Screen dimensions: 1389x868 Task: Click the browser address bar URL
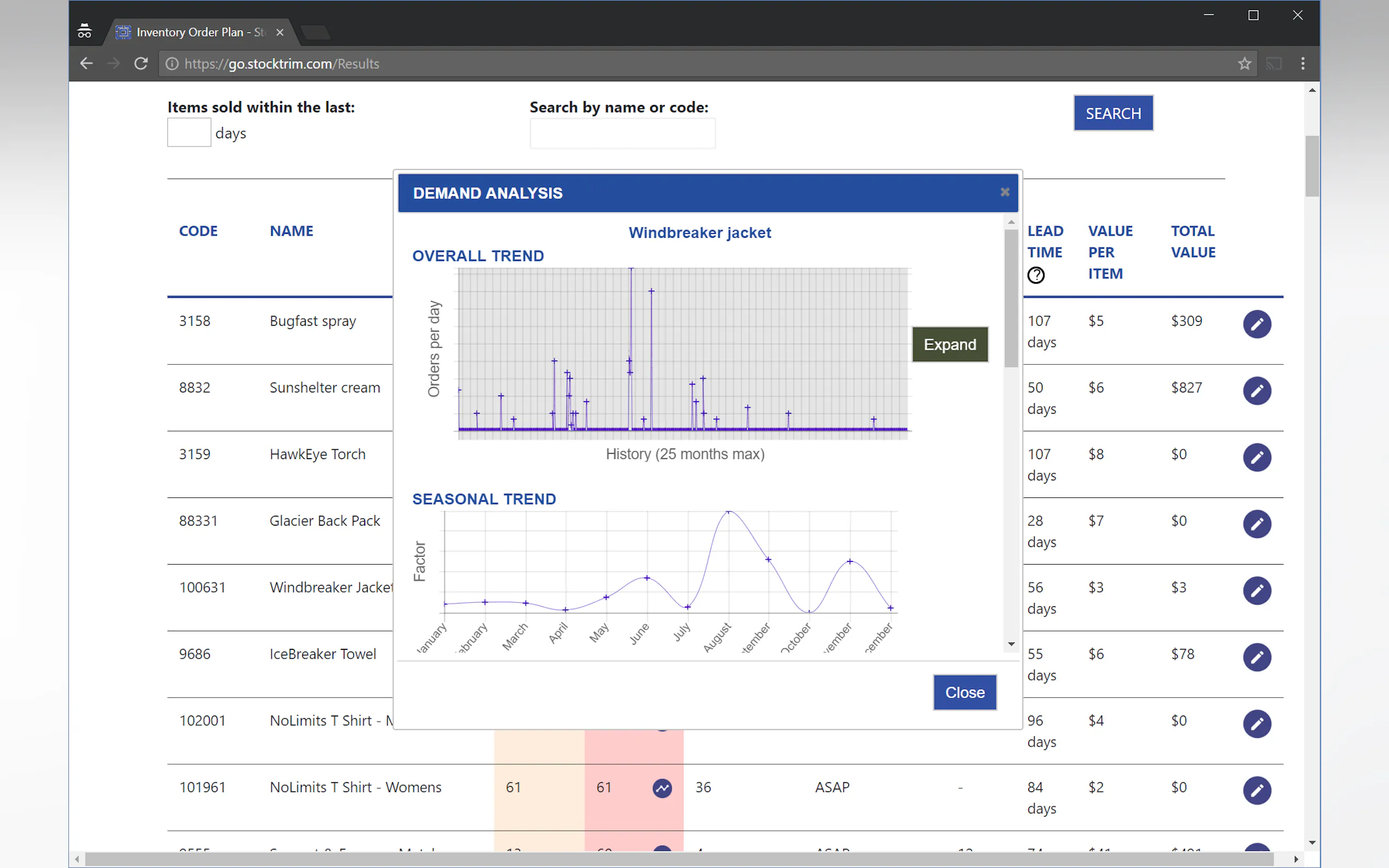282,64
